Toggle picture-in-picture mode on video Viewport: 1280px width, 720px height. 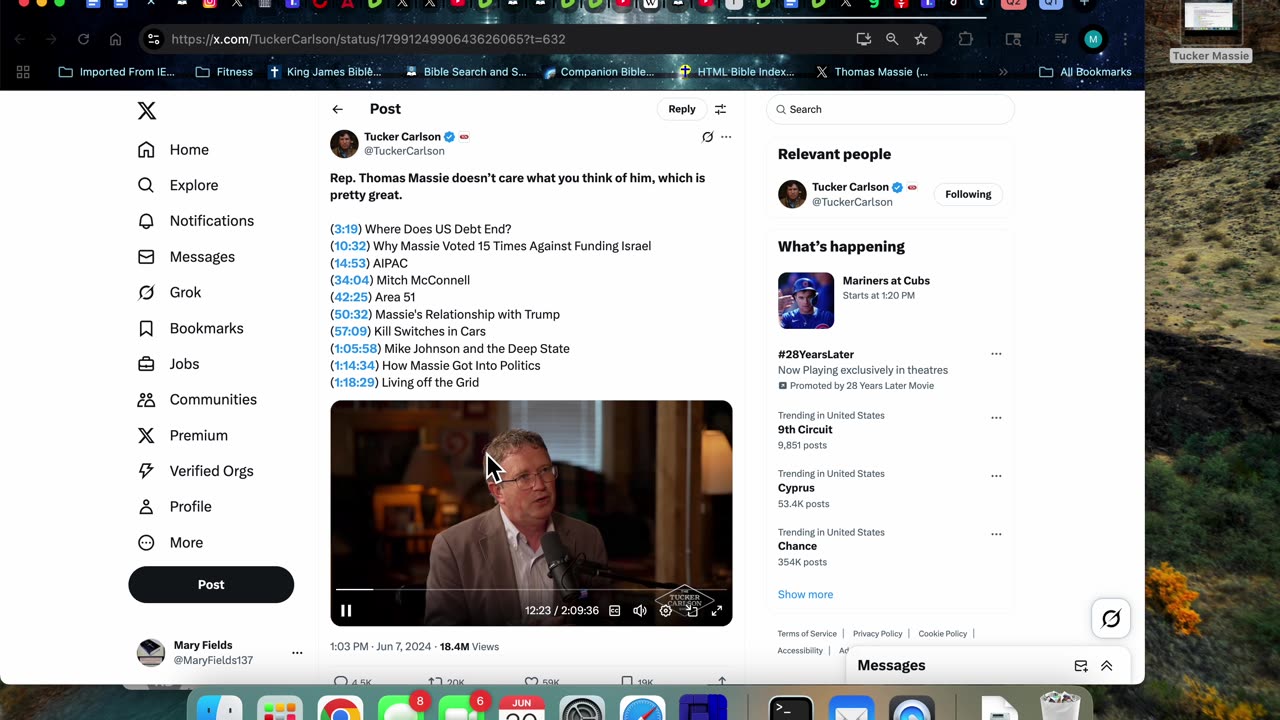pos(691,611)
